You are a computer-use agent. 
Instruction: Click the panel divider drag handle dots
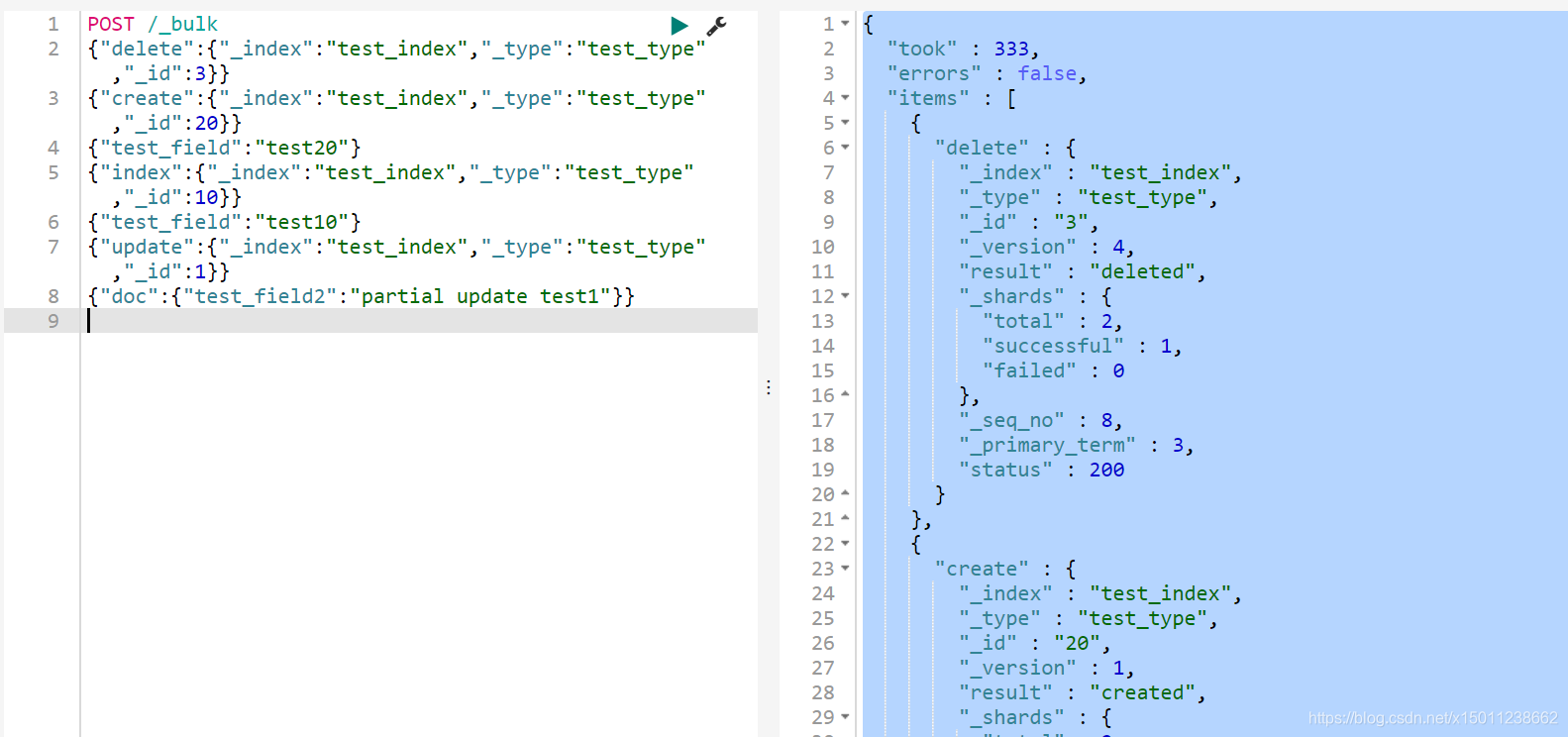[x=769, y=387]
